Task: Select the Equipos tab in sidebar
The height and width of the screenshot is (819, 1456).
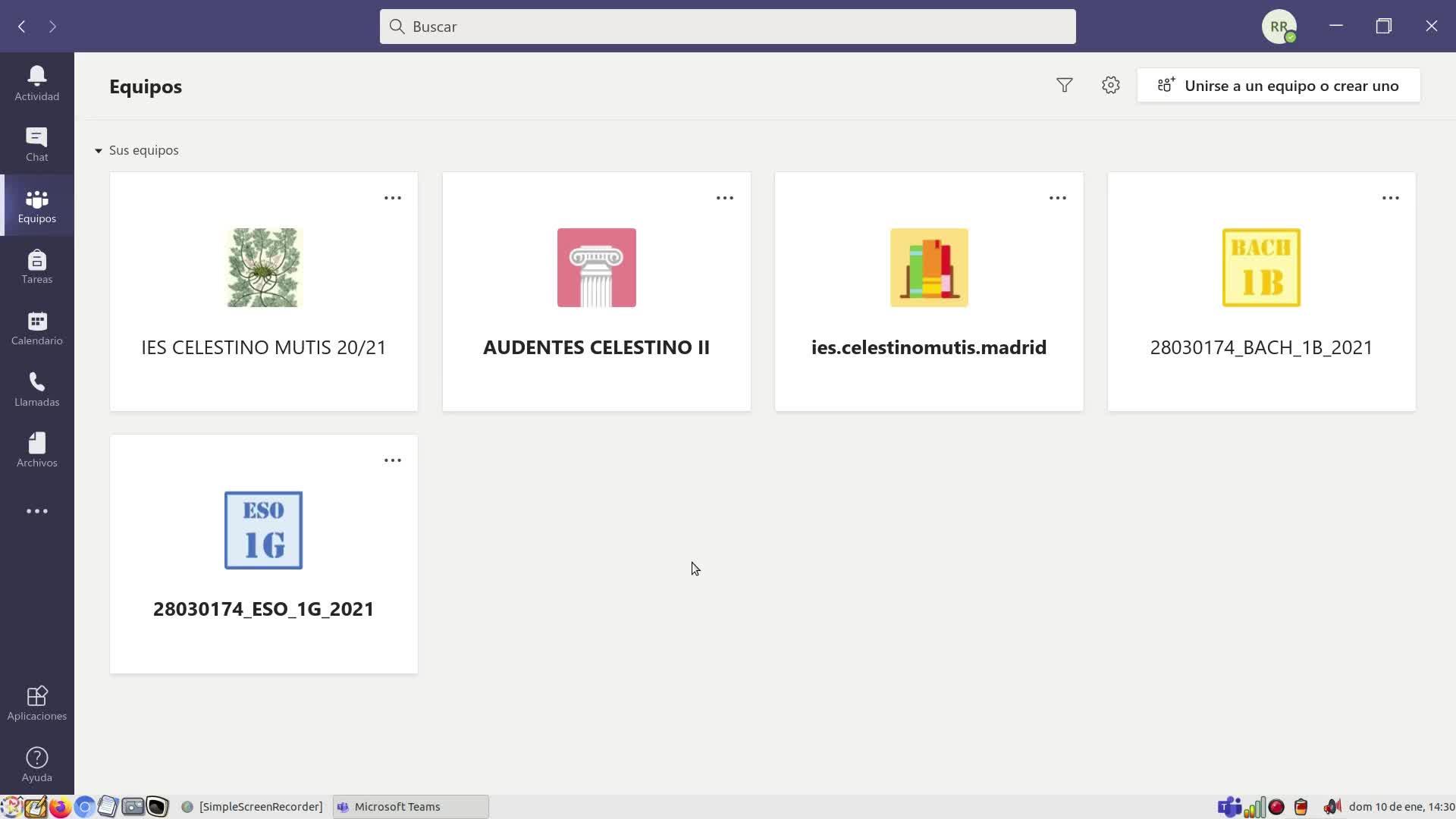Action: [x=36, y=206]
